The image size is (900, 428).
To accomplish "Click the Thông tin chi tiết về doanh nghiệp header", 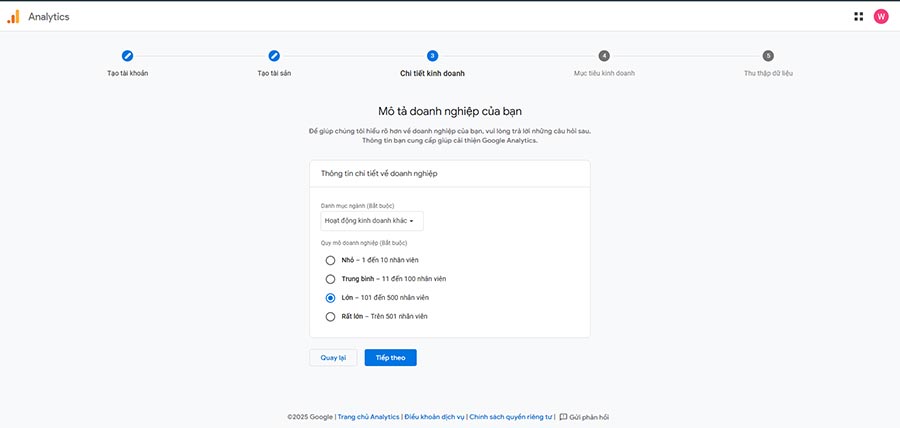I will coord(379,173).
